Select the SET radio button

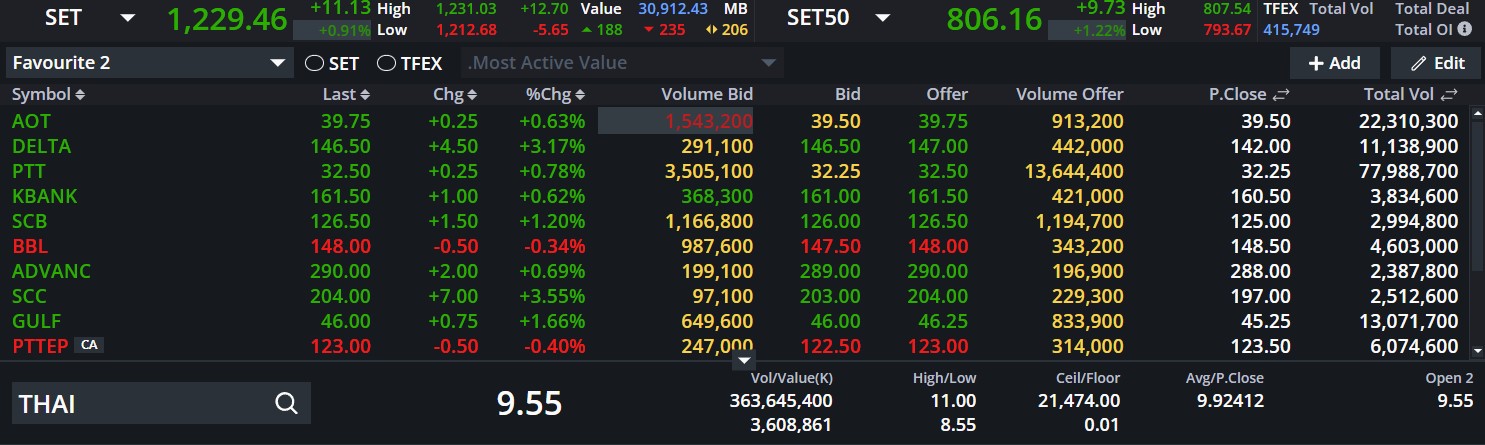[314, 64]
